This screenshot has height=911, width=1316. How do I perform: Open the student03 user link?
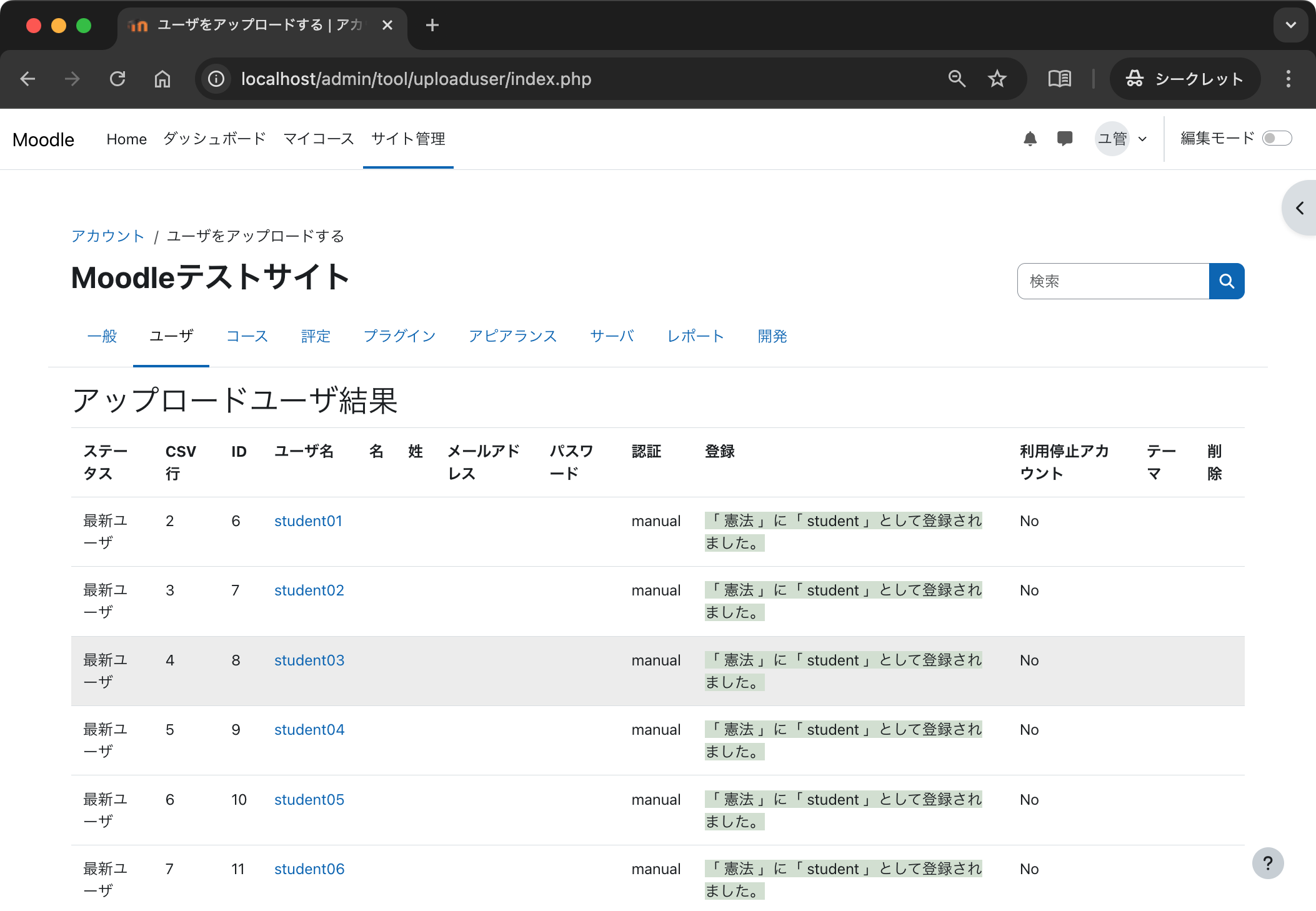pos(309,660)
